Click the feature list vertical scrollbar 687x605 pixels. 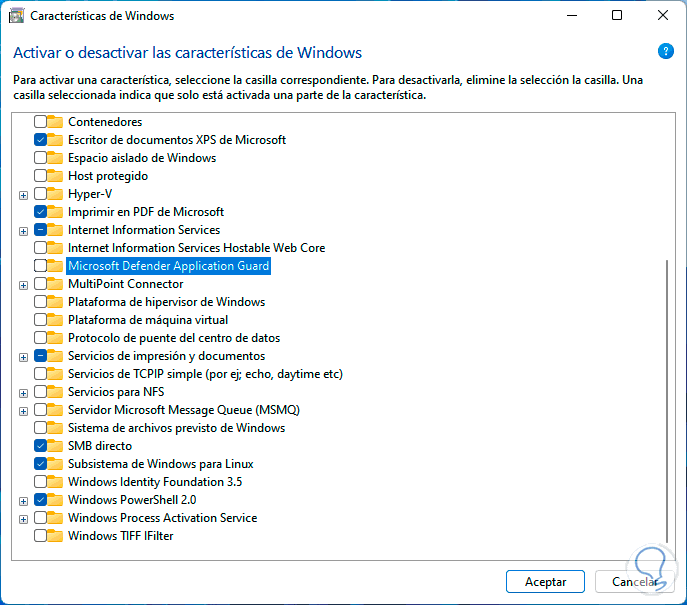pos(667,401)
